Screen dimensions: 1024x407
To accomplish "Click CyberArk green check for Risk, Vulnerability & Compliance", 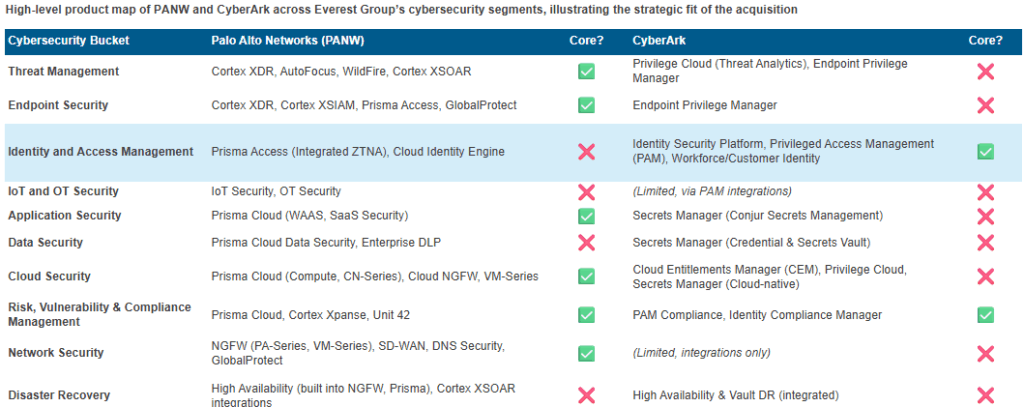I will 985,315.
